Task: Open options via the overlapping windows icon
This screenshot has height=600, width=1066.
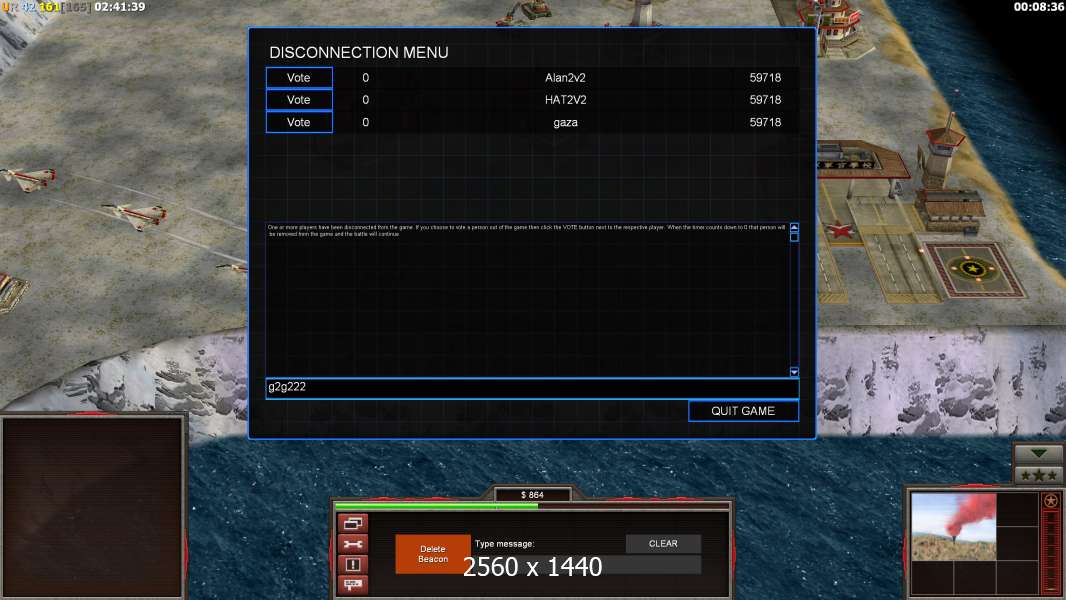Action: (353, 523)
